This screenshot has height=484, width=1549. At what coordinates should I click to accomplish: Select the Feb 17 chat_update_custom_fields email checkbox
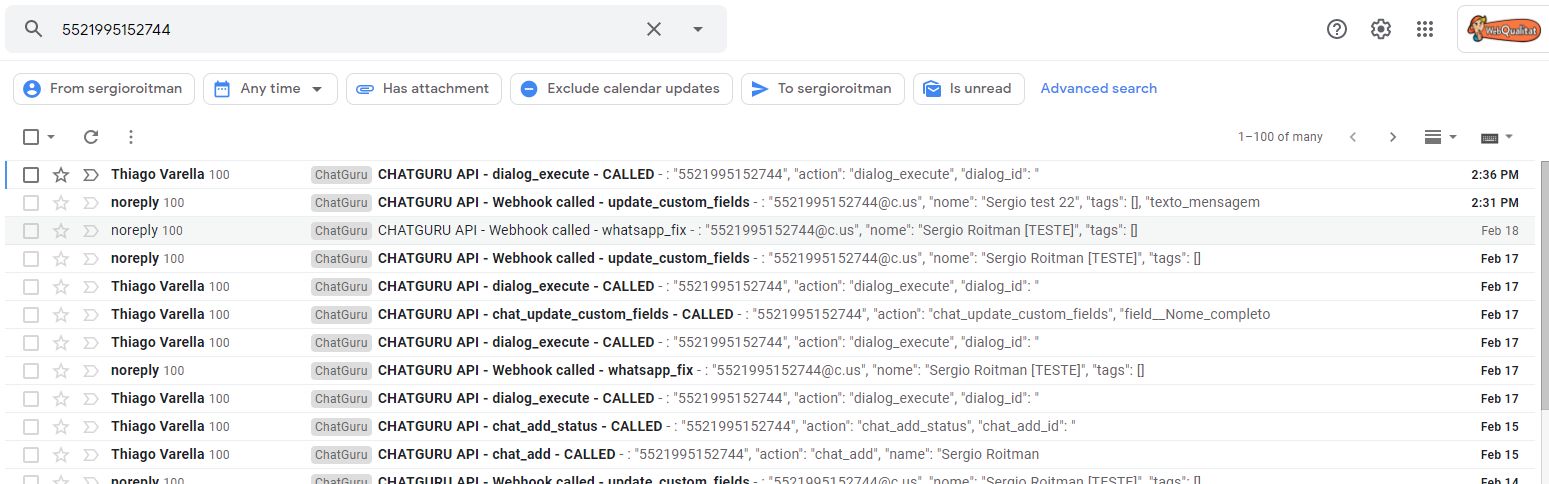[x=31, y=315]
